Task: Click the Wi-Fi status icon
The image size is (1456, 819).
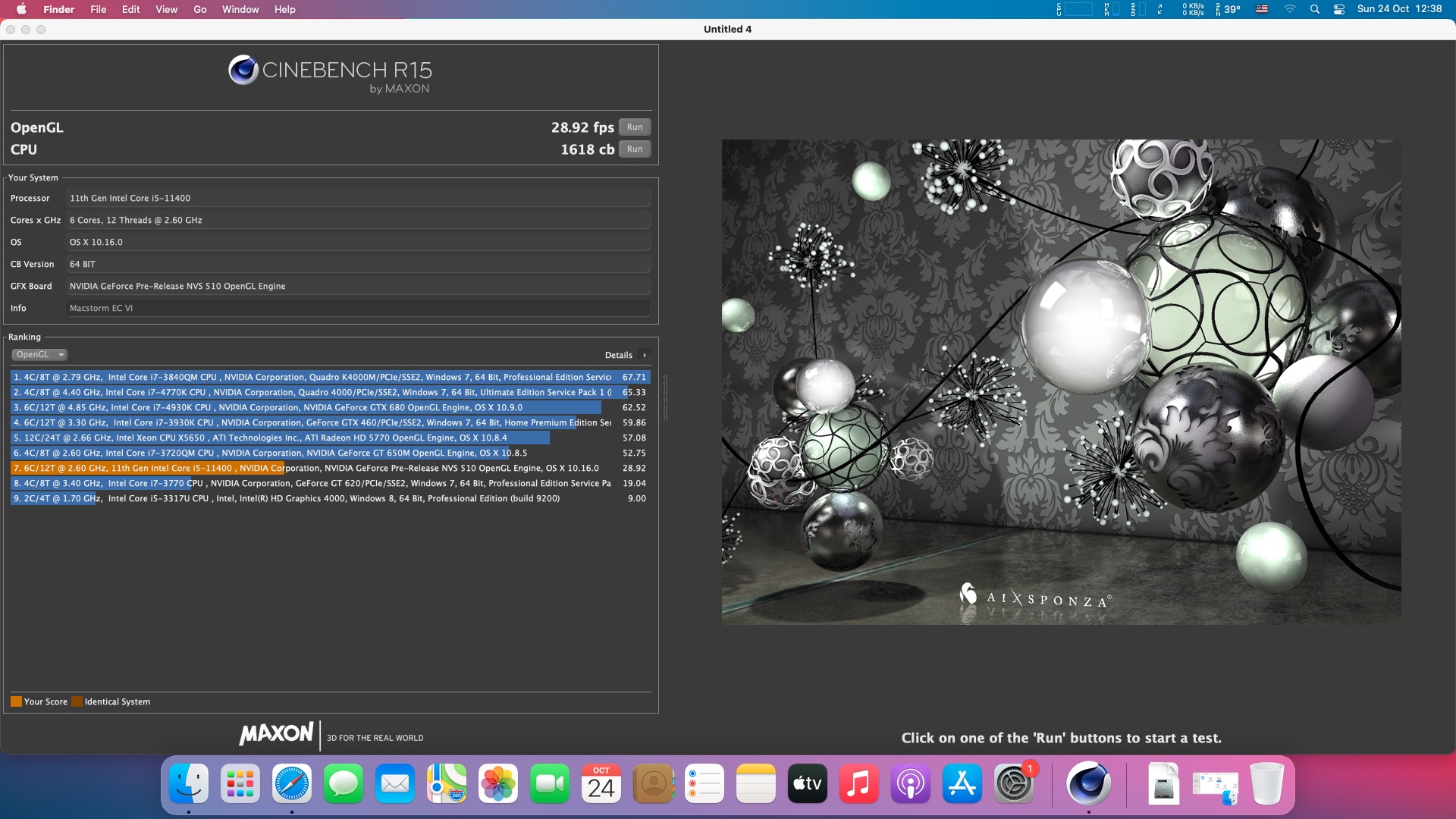Action: pos(1289,9)
